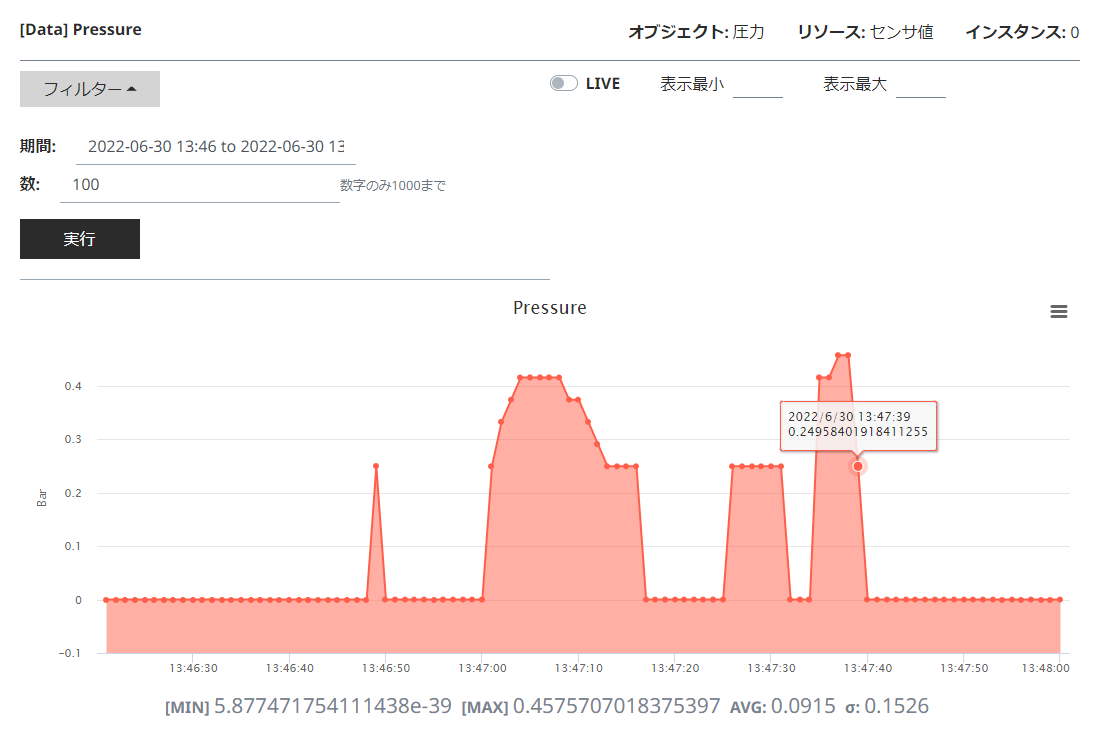The height and width of the screenshot is (745, 1100).
Task: Collapse the フィルター filter panel
Action: [x=89, y=89]
